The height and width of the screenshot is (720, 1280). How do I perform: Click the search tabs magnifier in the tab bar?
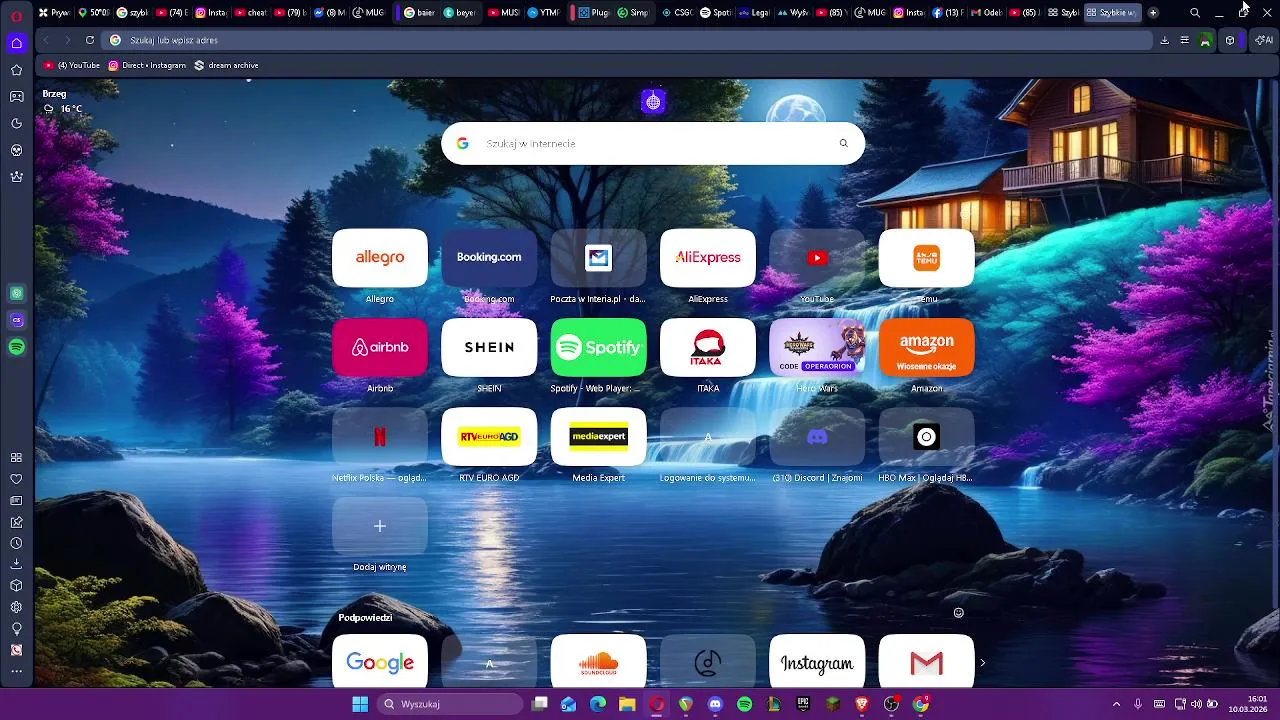pos(1195,13)
